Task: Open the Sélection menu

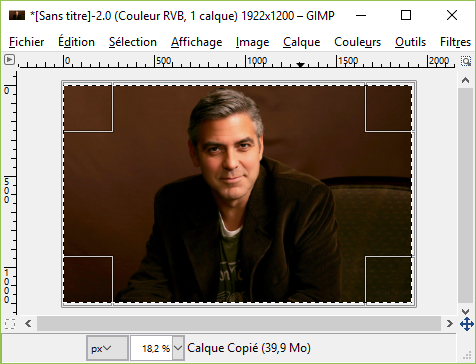Action: coord(133,42)
